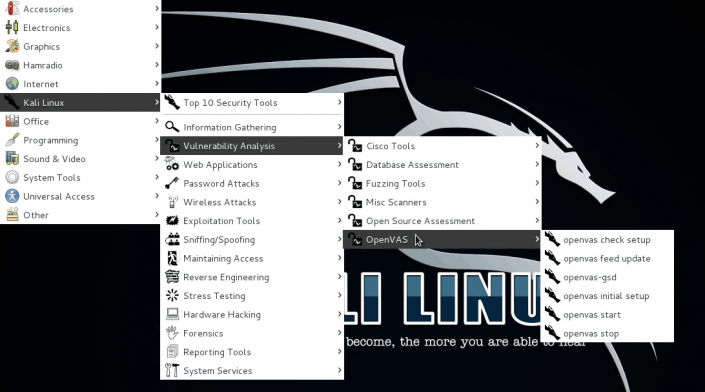The width and height of the screenshot is (705, 392).
Task: Launch openvas start
Action: (x=607, y=315)
